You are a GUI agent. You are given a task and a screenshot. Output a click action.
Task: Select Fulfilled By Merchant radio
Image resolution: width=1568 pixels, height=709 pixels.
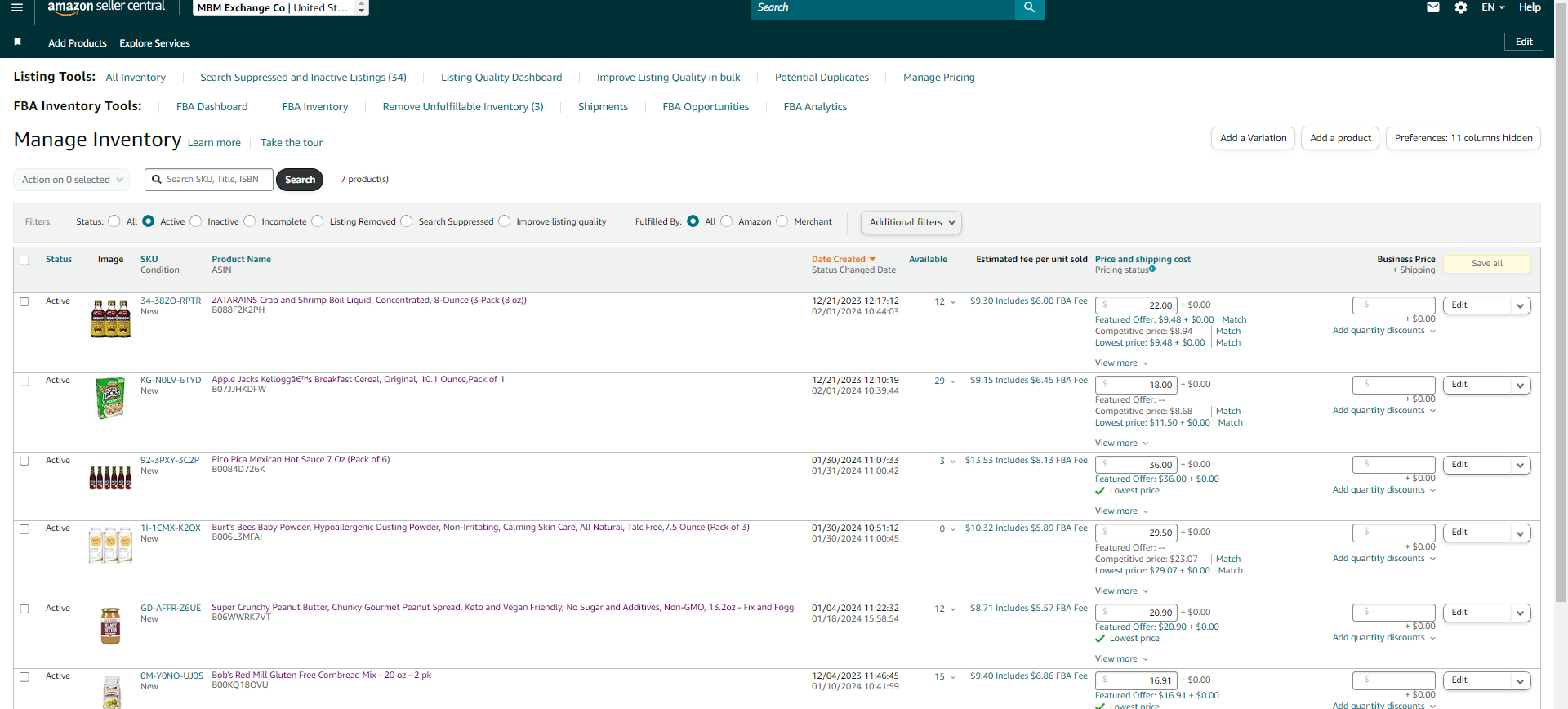pyautogui.click(x=782, y=221)
